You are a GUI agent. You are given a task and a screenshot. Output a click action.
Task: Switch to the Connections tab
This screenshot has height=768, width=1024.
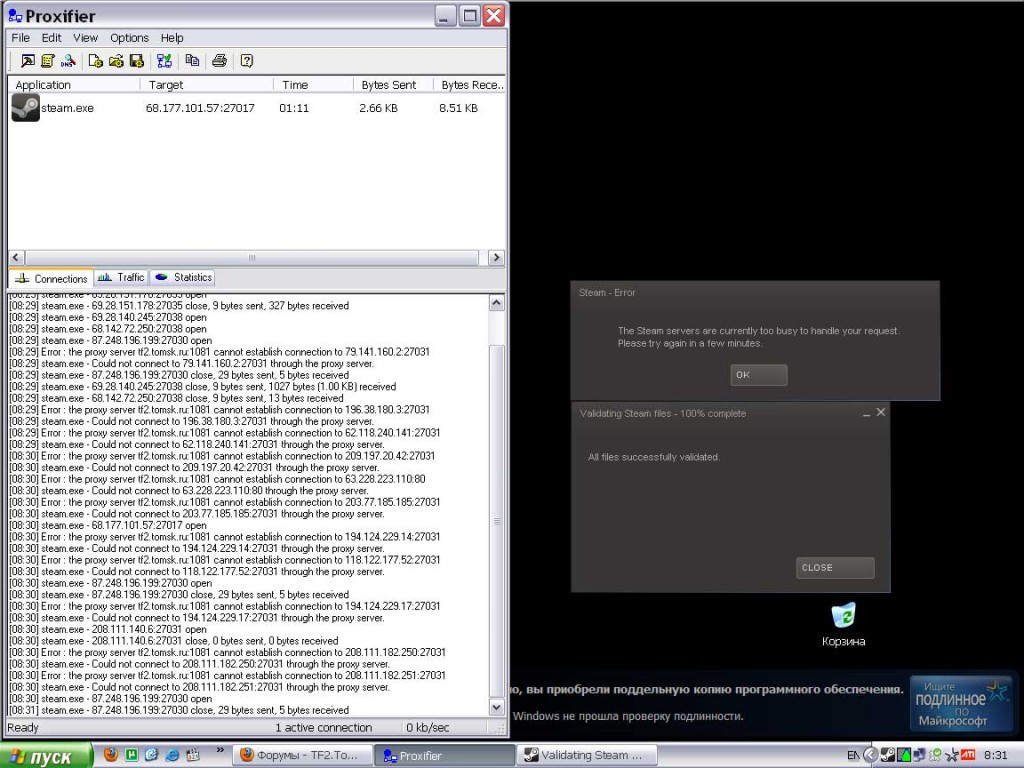coord(51,279)
